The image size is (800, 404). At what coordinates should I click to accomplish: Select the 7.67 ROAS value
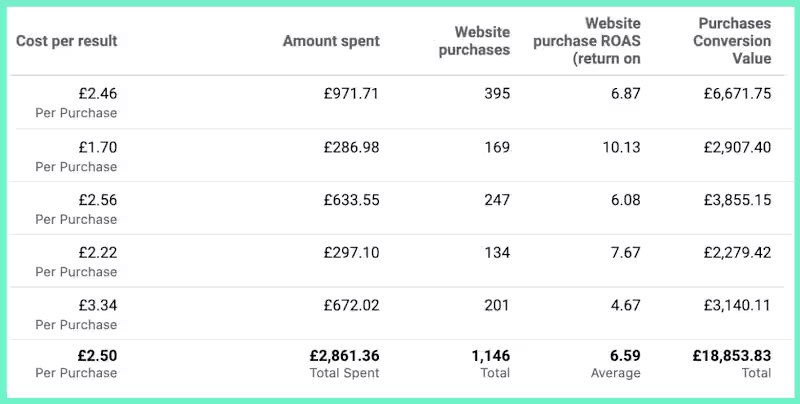click(x=624, y=252)
